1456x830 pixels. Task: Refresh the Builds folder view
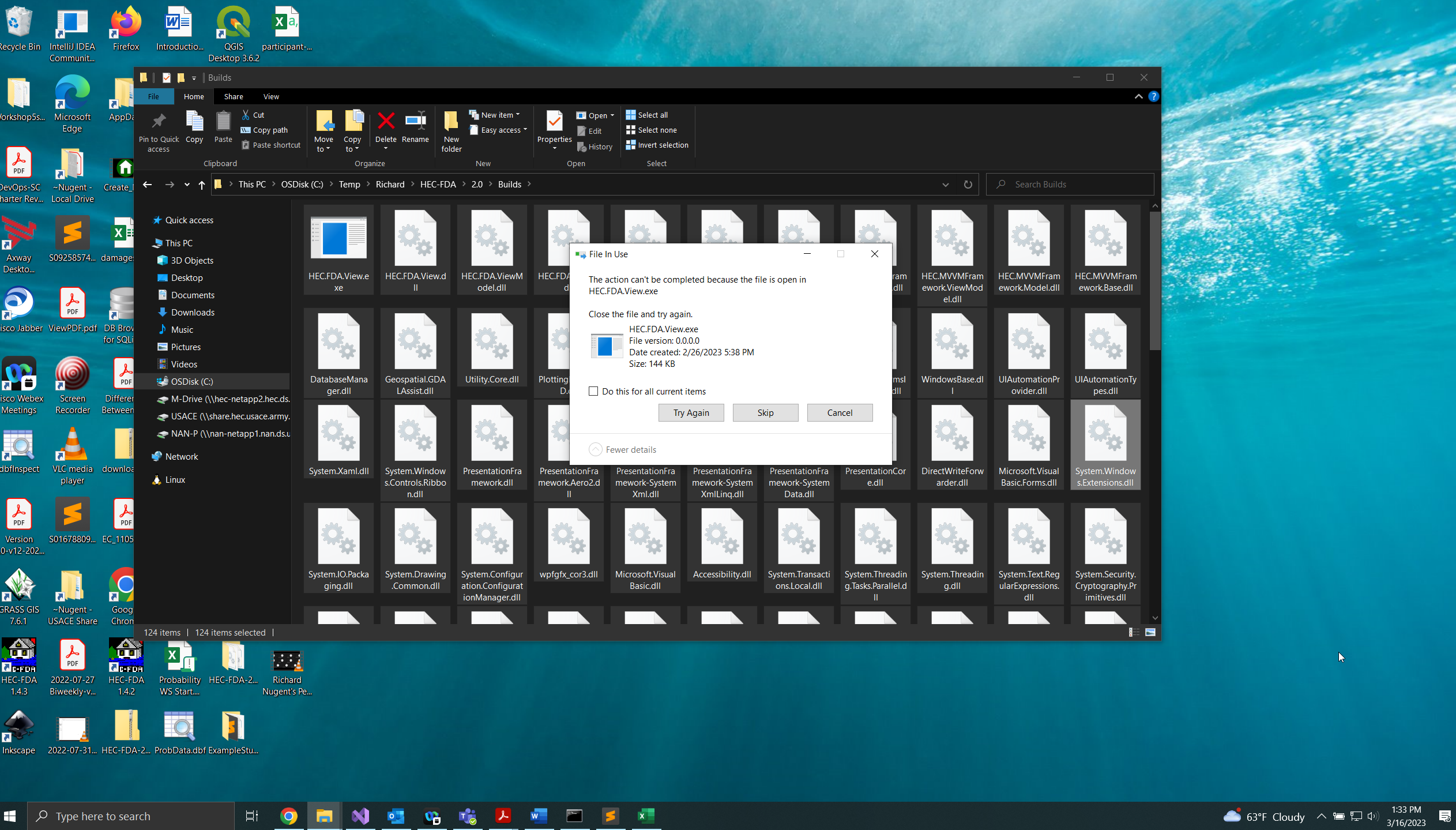[x=967, y=184]
